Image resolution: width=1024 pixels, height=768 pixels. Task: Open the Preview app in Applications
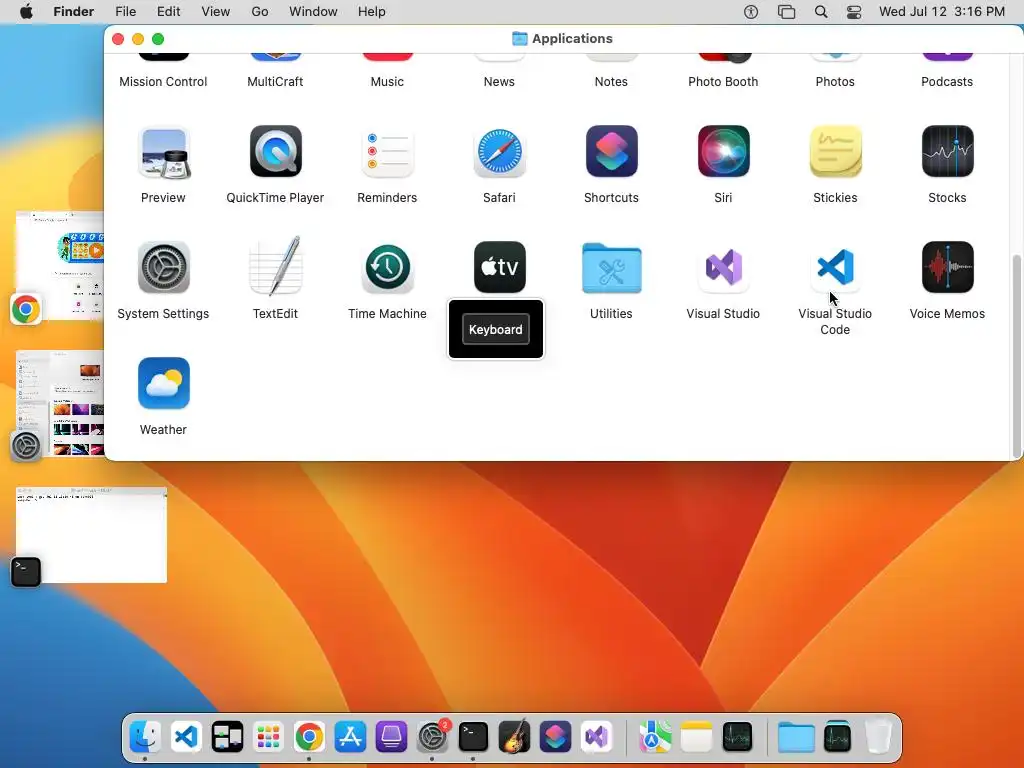pos(163,152)
